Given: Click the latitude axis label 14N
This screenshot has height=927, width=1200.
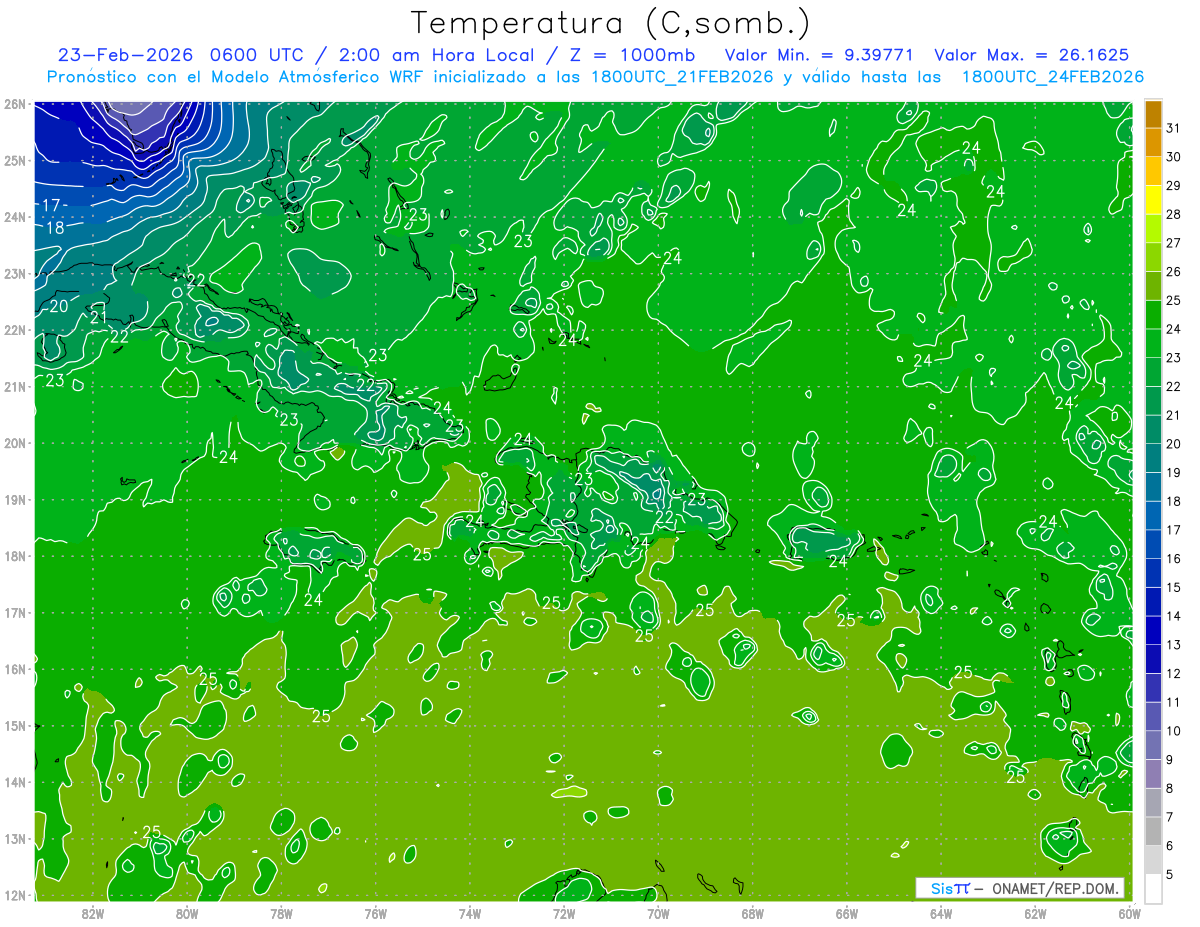Looking at the screenshot, I should [15, 782].
